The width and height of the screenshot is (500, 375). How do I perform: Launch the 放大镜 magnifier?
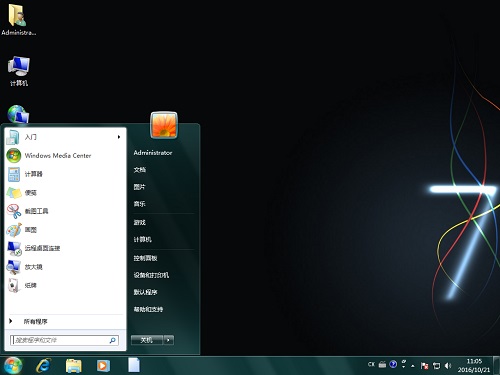pyautogui.click(x=65, y=267)
